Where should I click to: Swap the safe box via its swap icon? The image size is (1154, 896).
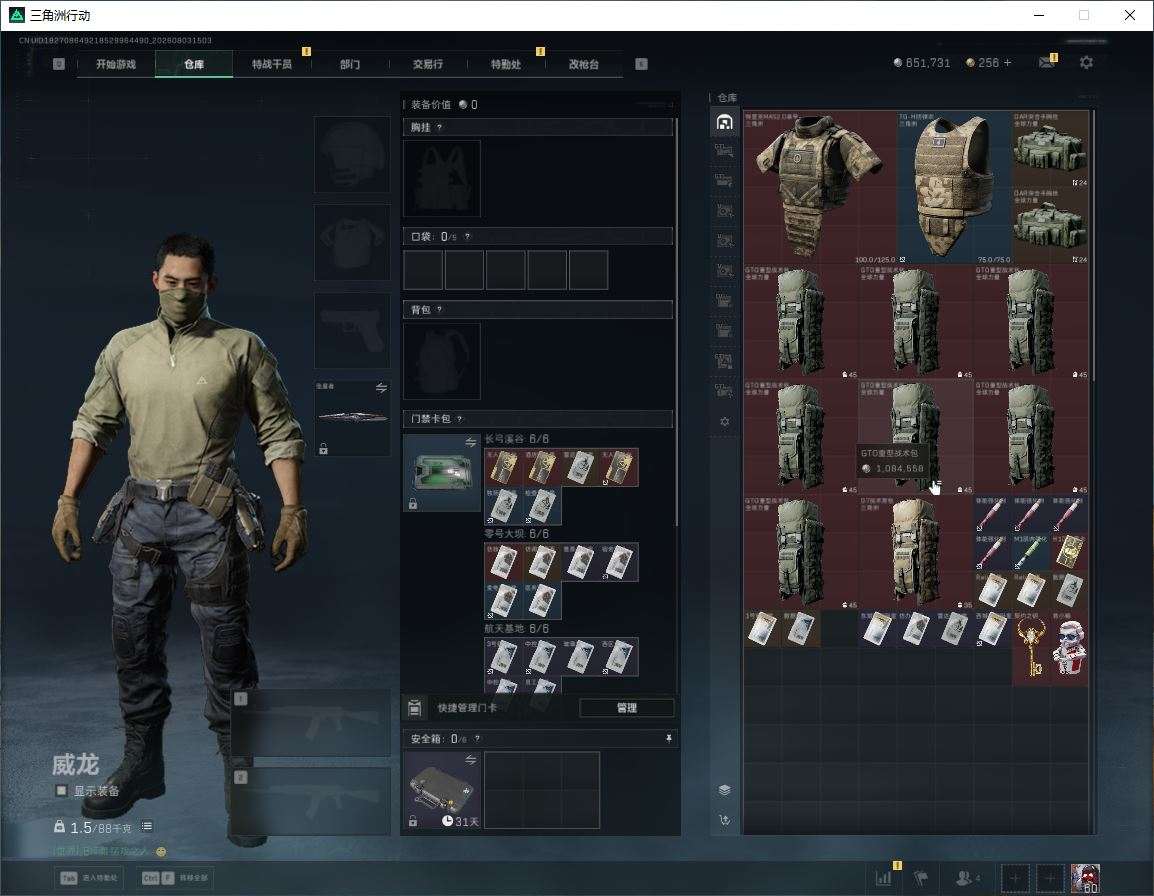tap(470, 760)
